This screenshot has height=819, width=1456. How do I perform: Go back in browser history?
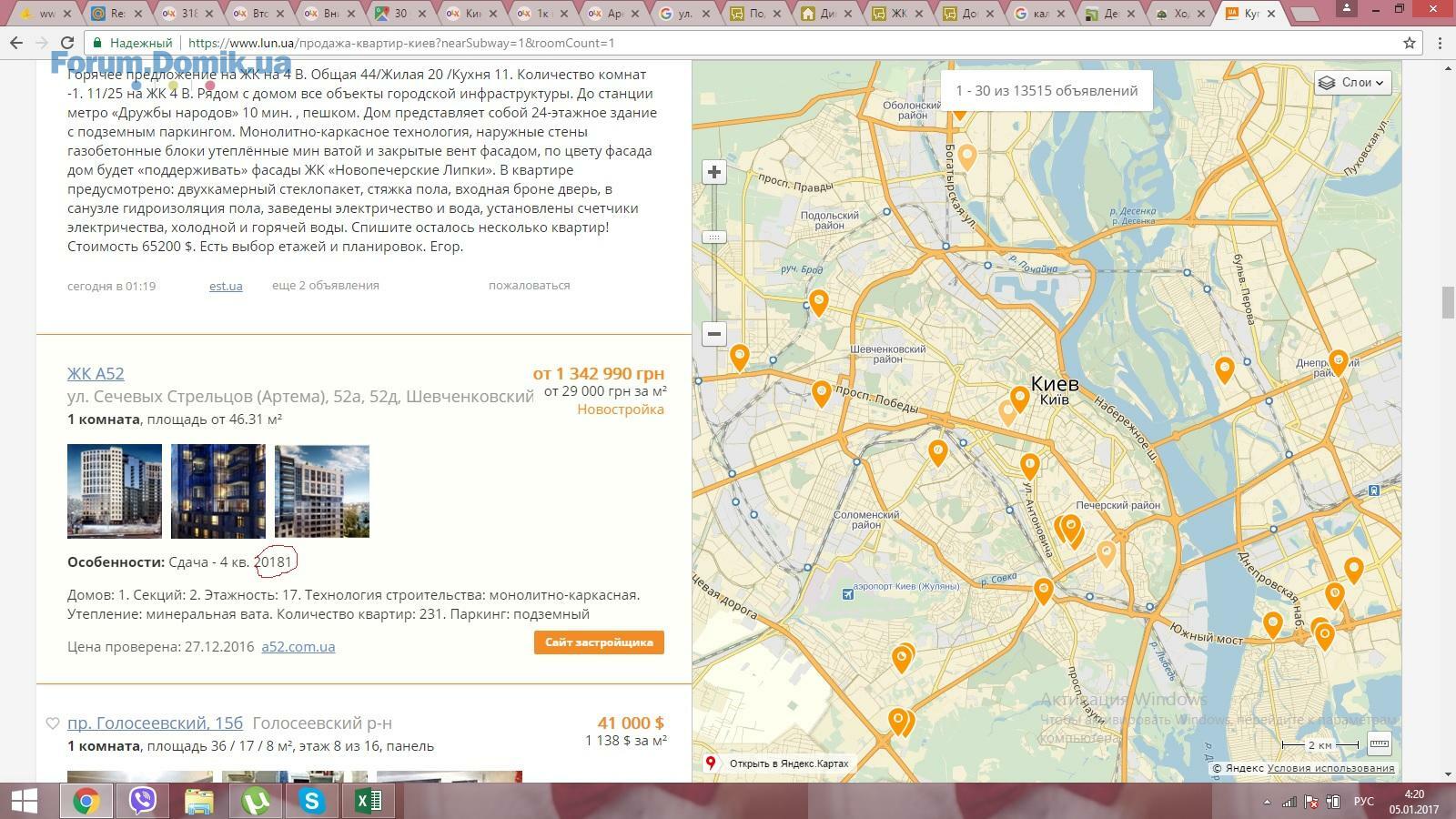tap(16, 43)
